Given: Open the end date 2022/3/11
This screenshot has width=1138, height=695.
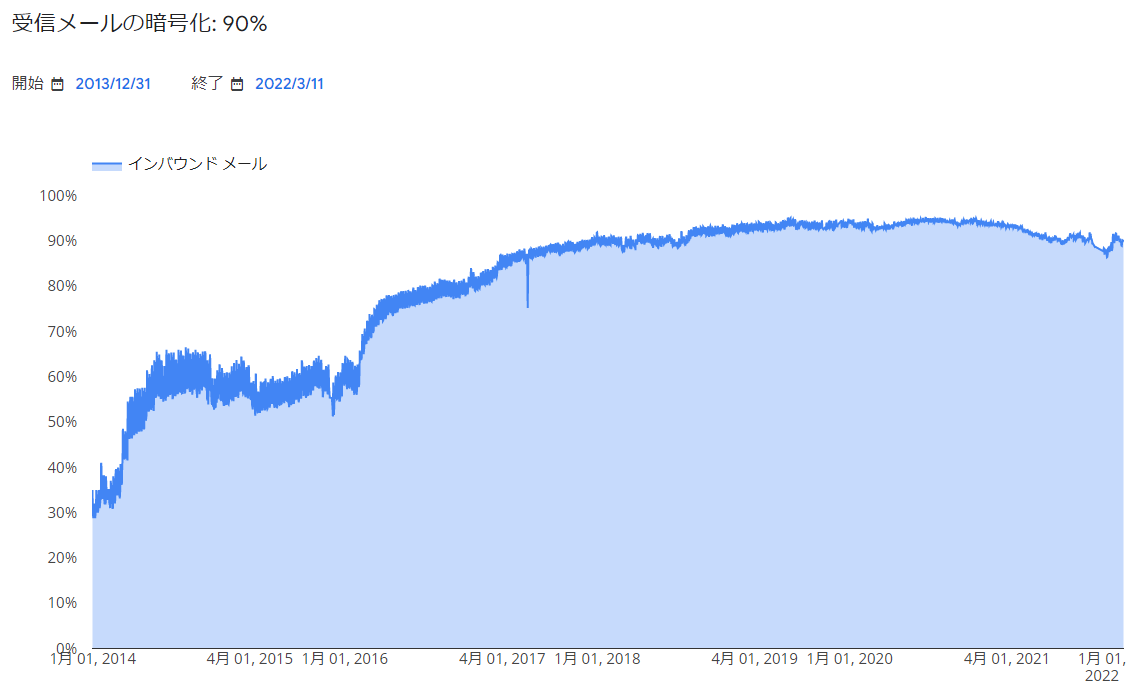Looking at the screenshot, I should tap(289, 84).
